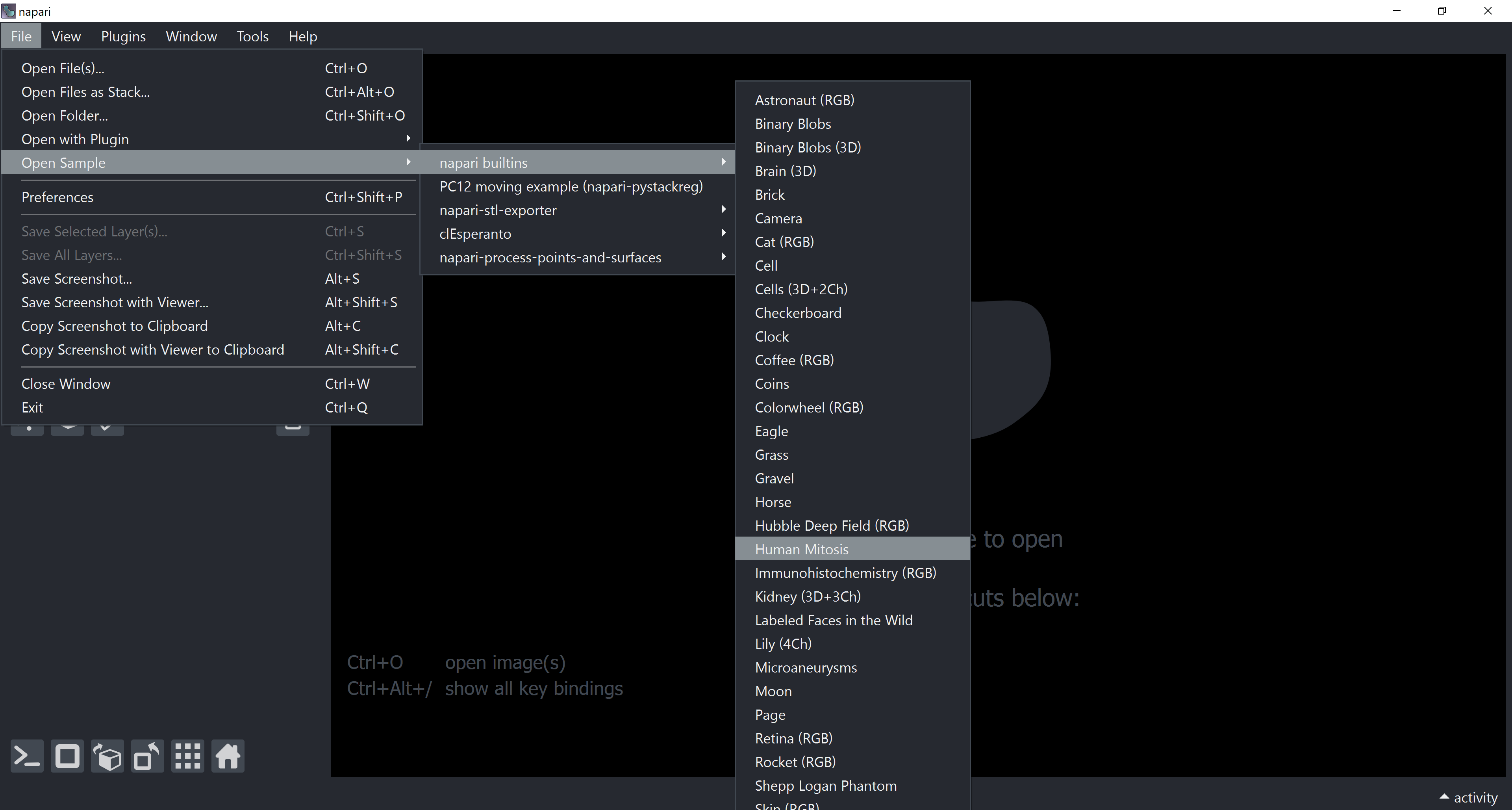Load Hubble Deep Field (RGB) sample
This screenshot has width=1512, height=810.
(x=852, y=526)
